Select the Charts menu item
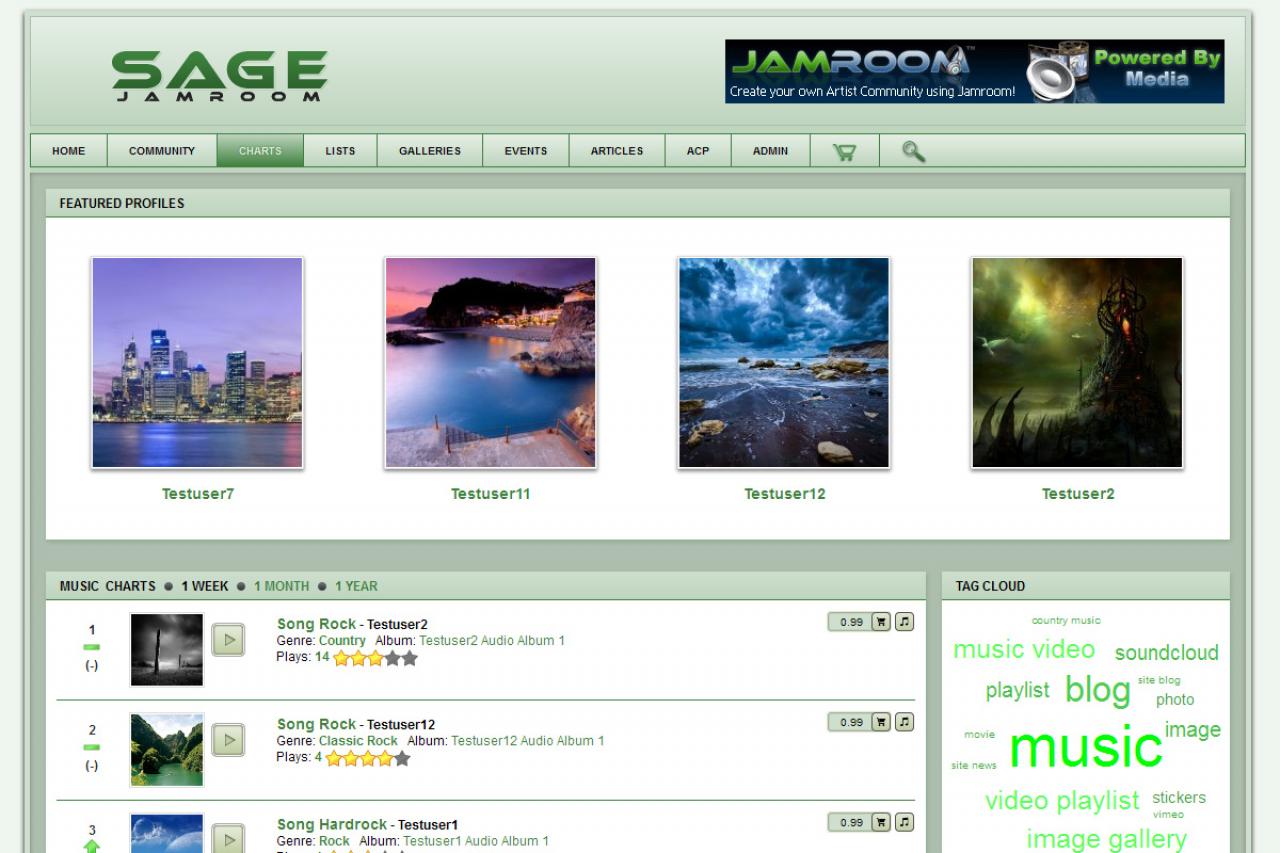 [x=260, y=151]
